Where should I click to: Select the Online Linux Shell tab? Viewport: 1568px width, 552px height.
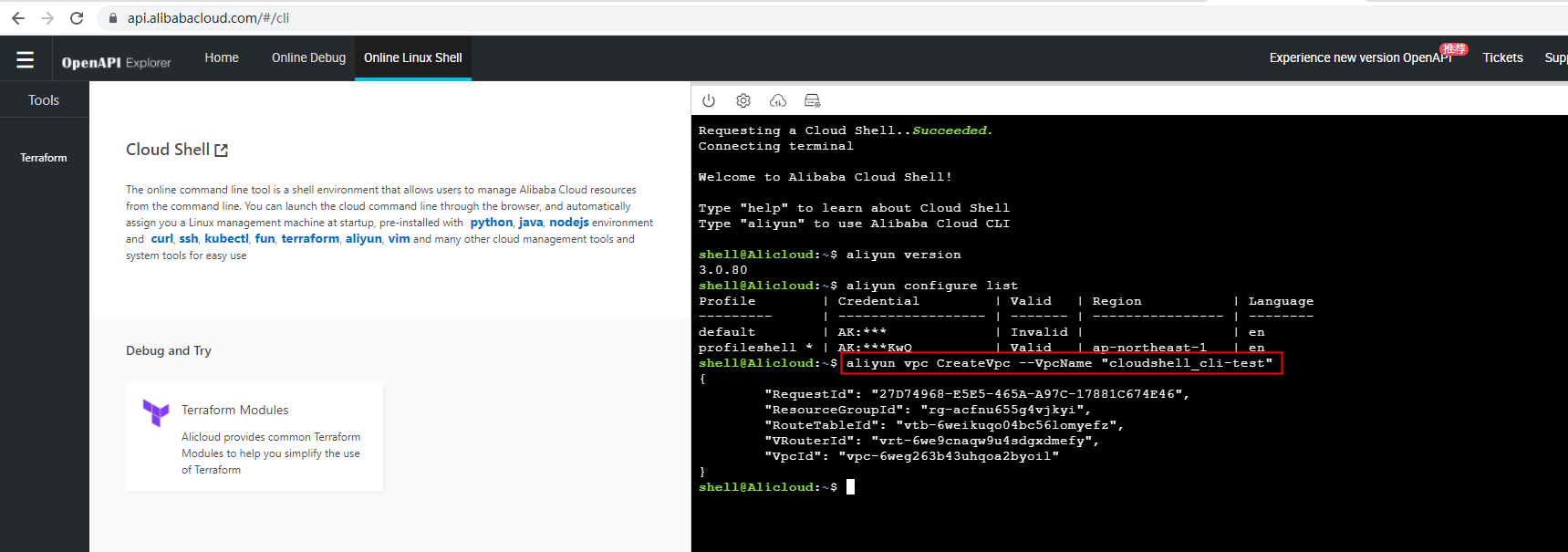pos(413,57)
